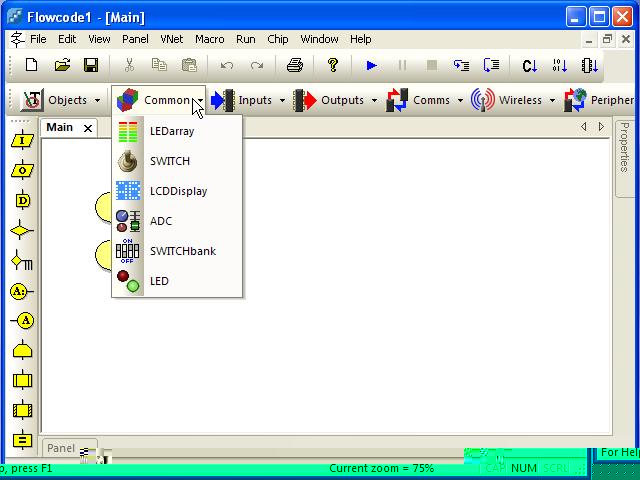This screenshot has width=640, height=480.
Task: Expand the Properties side panel
Action: pos(624,158)
